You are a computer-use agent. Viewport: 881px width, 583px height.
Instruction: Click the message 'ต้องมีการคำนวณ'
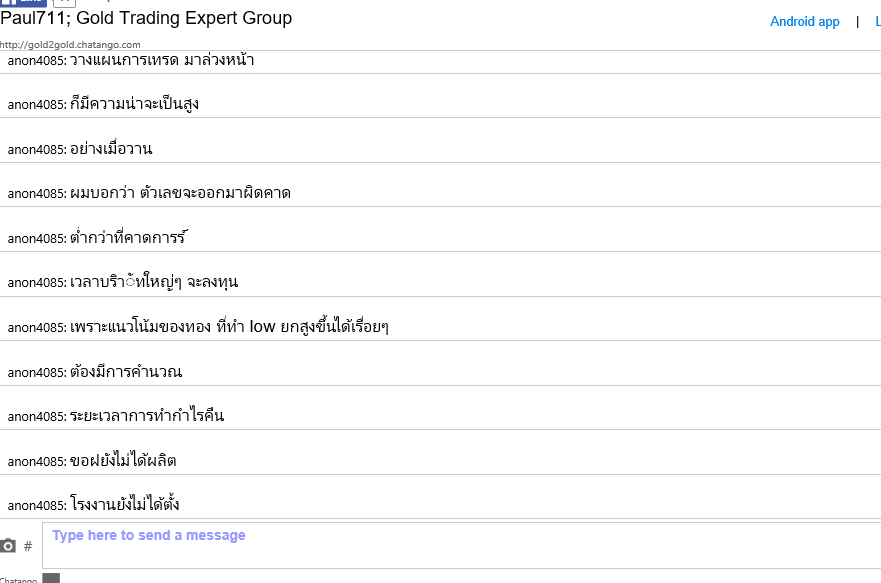126,372
